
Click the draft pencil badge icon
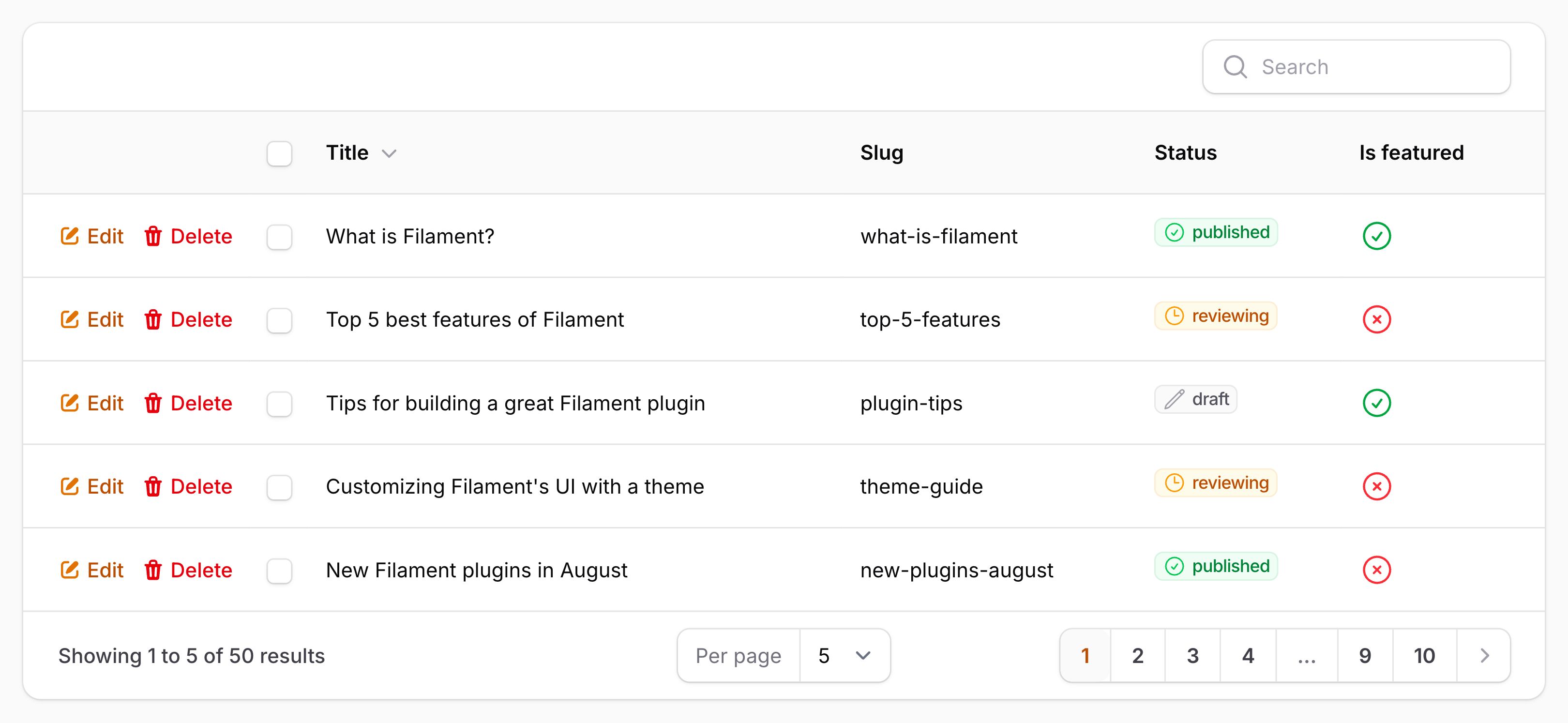point(1174,399)
